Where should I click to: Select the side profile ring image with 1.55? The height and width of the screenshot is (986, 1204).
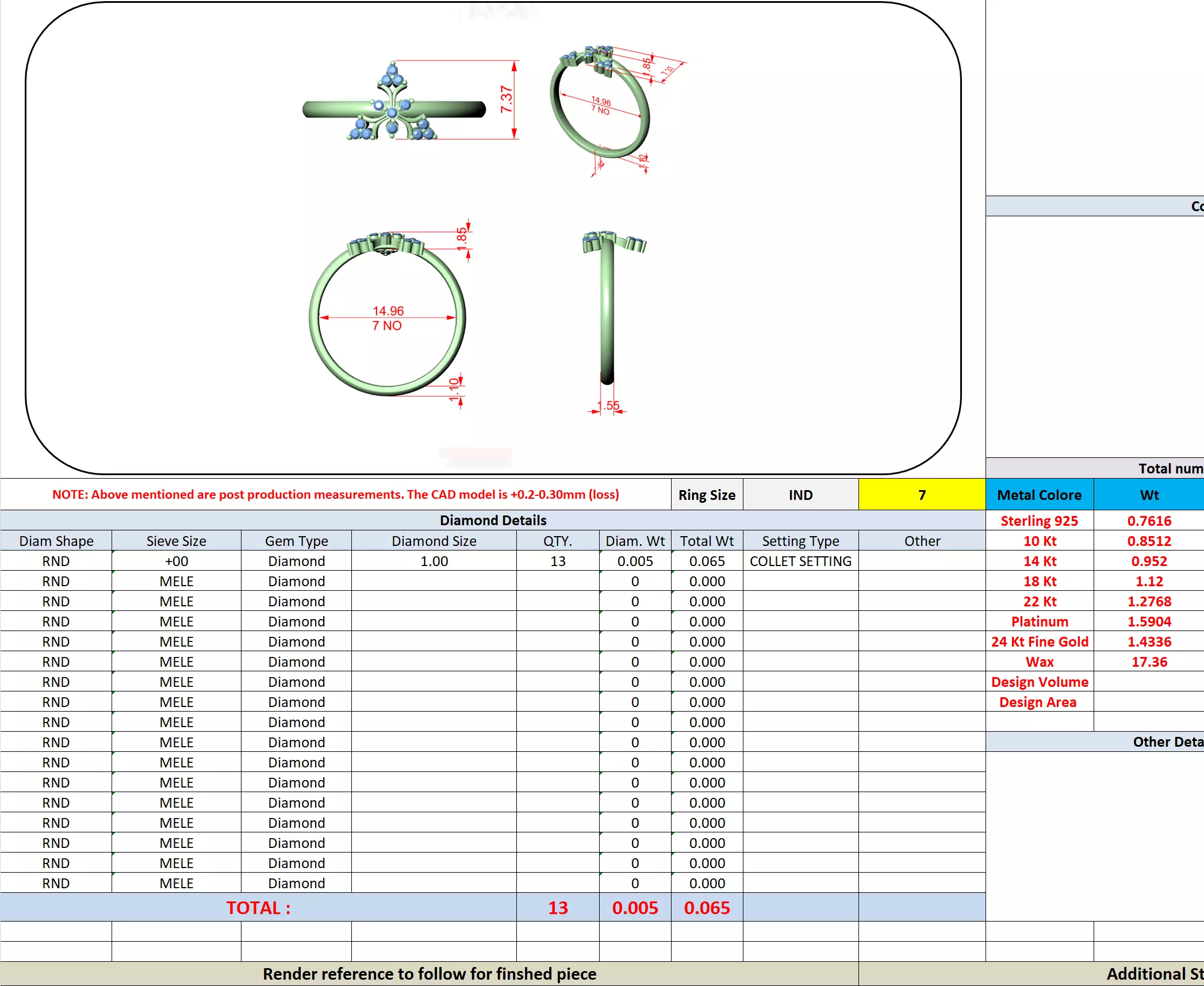click(607, 311)
